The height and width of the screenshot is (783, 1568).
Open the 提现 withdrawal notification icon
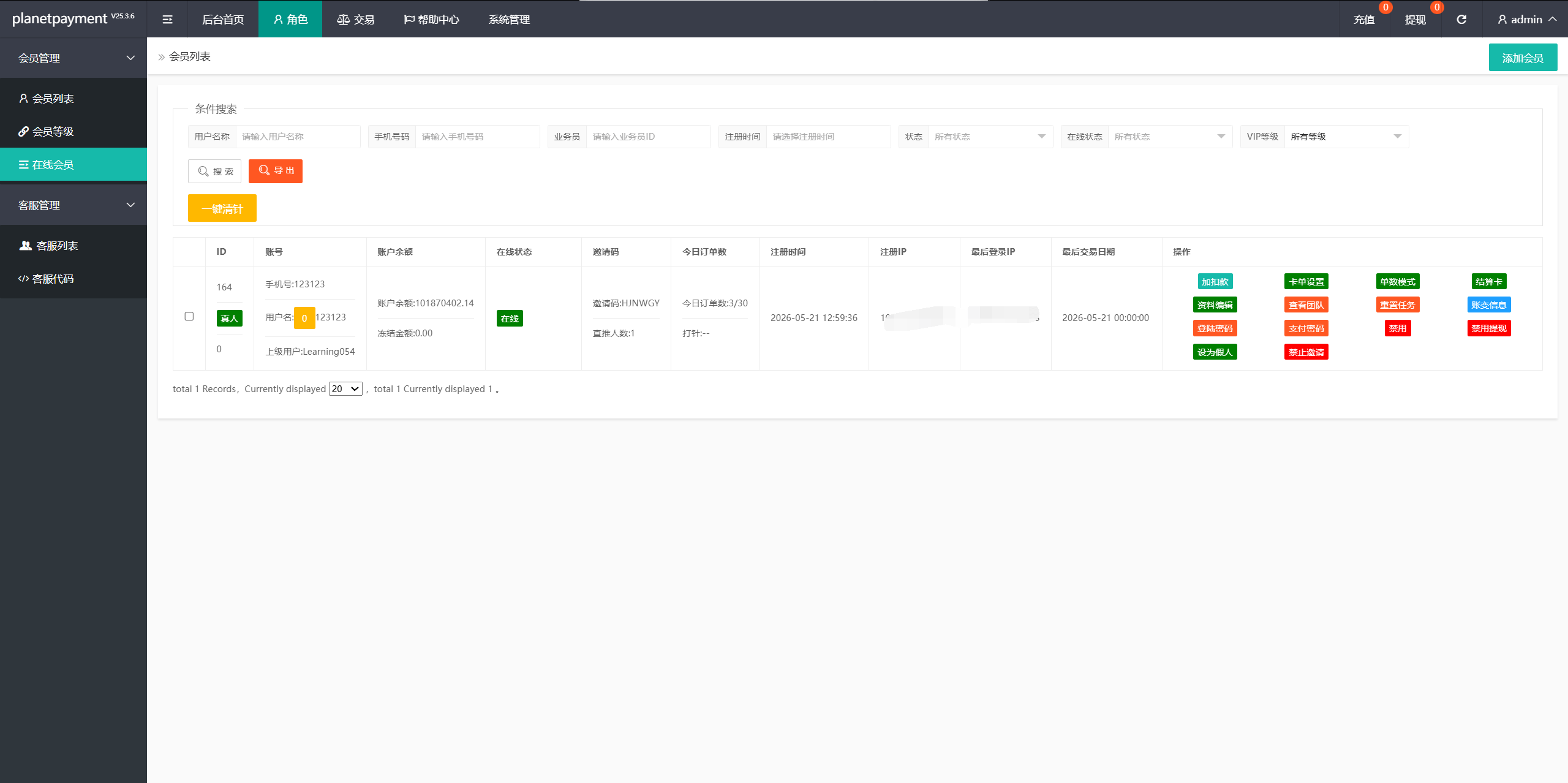point(1415,20)
